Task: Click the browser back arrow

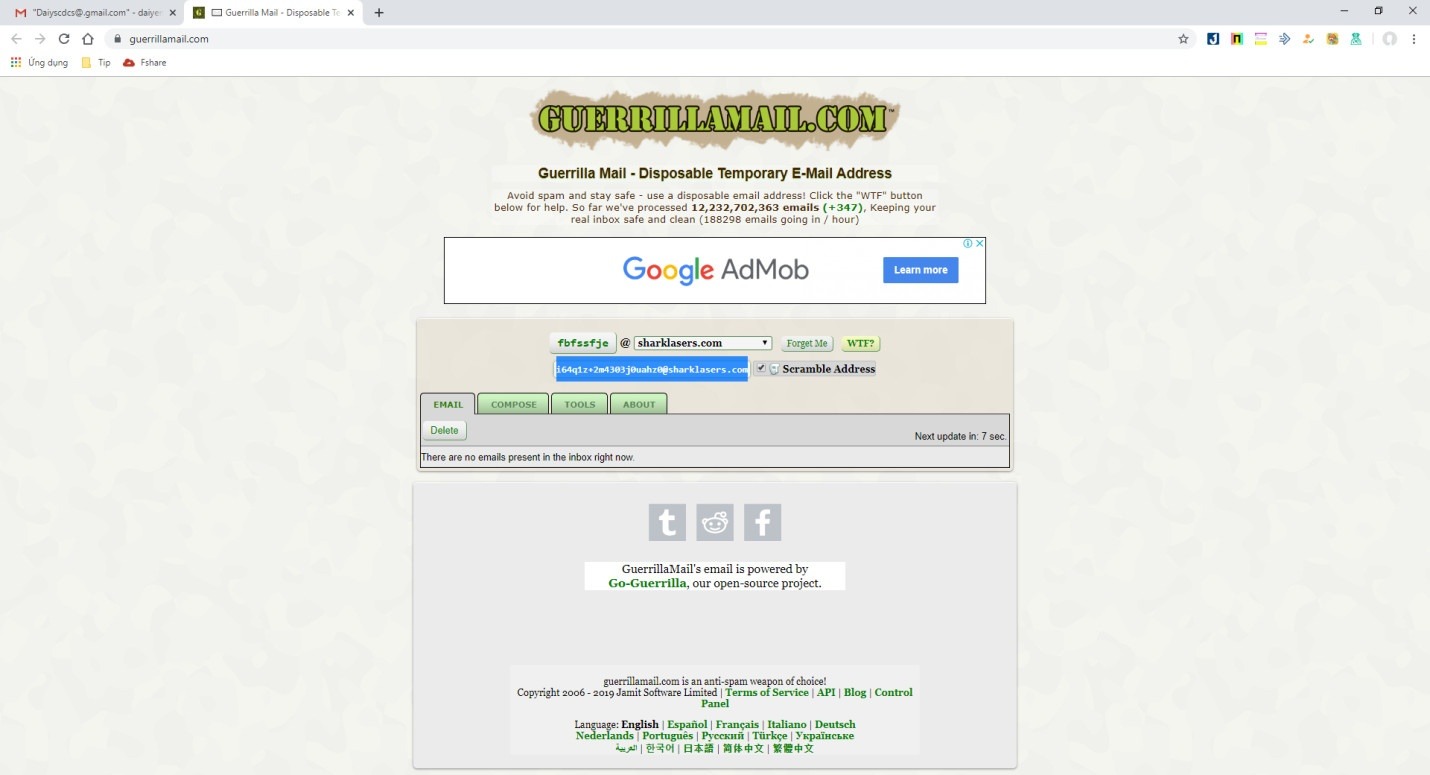Action: (x=16, y=39)
